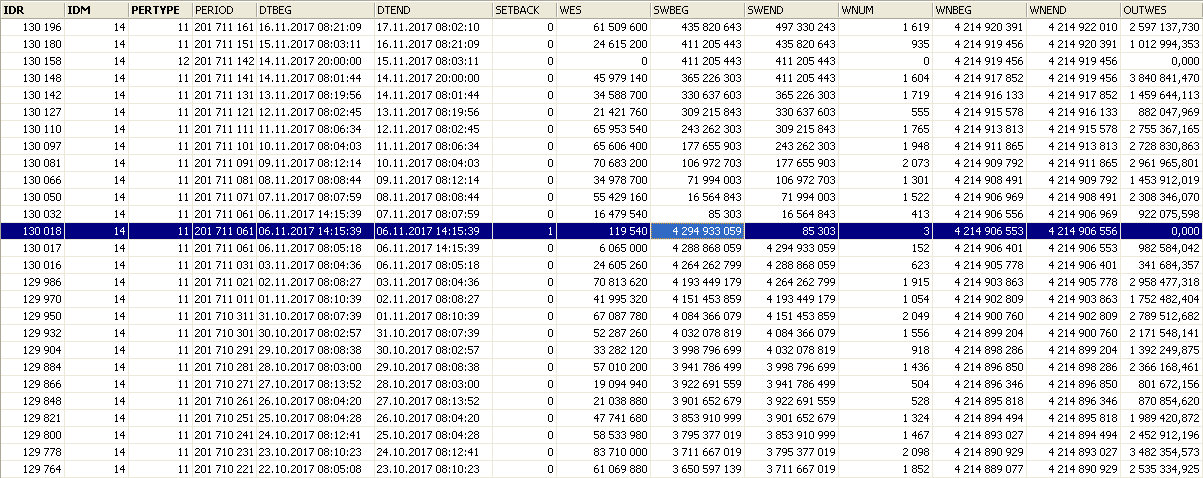Click DTBEG cell 14.11.2017 20:00:00
The height and width of the screenshot is (478, 1203).
(x=314, y=61)
